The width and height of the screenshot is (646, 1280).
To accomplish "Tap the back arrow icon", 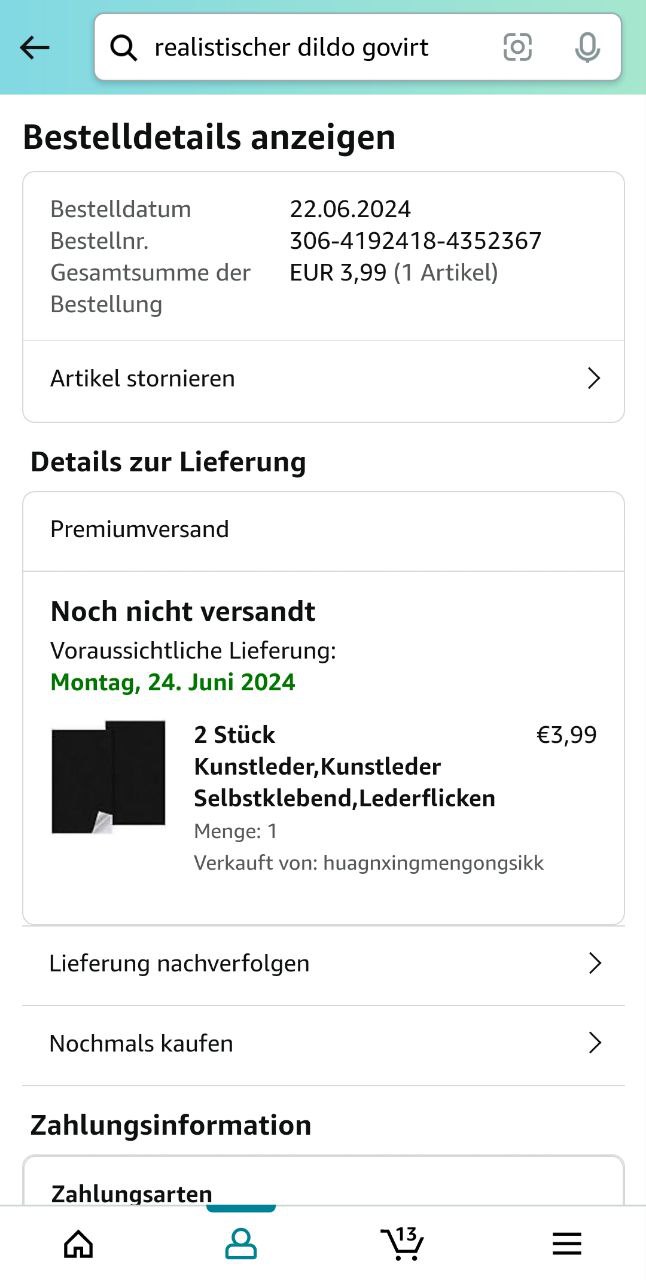I will 35,47.
